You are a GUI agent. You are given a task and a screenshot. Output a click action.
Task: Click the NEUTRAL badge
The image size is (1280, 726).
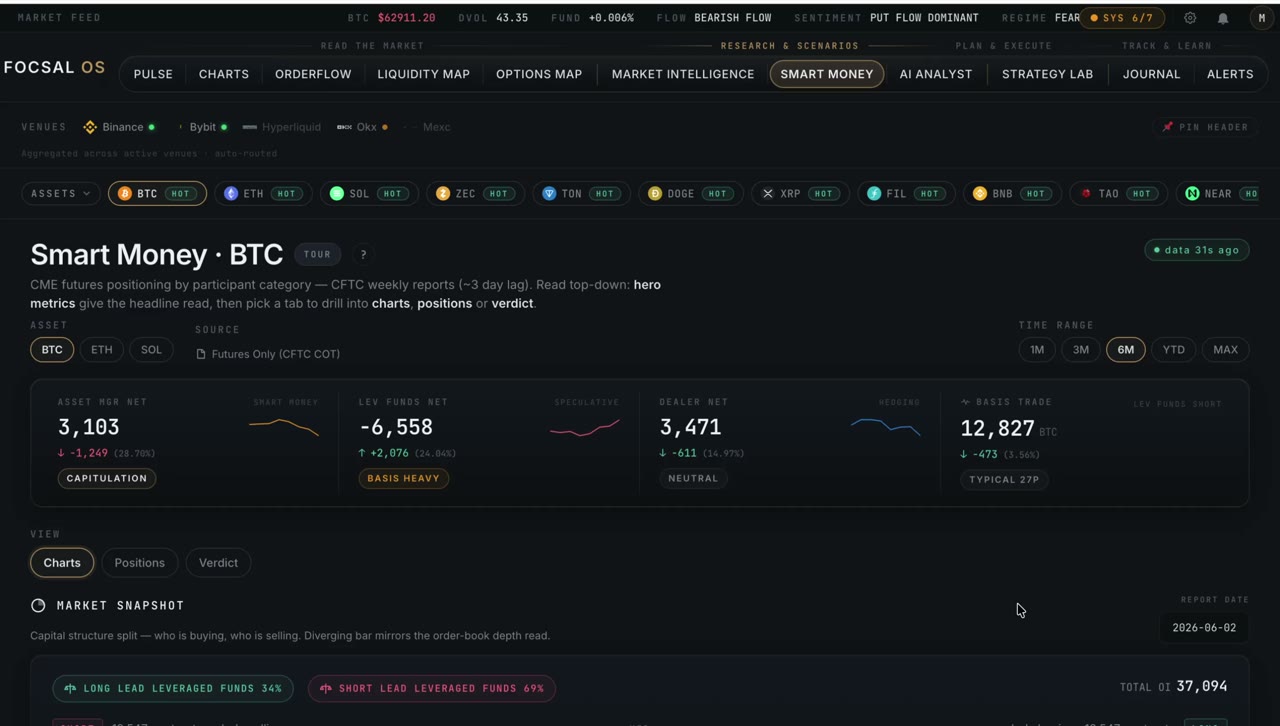(693, 478)
